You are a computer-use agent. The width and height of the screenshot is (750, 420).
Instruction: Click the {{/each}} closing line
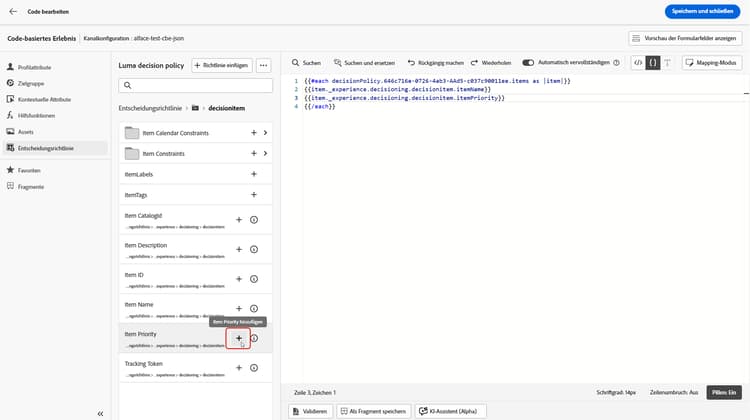tap(320, 107)
